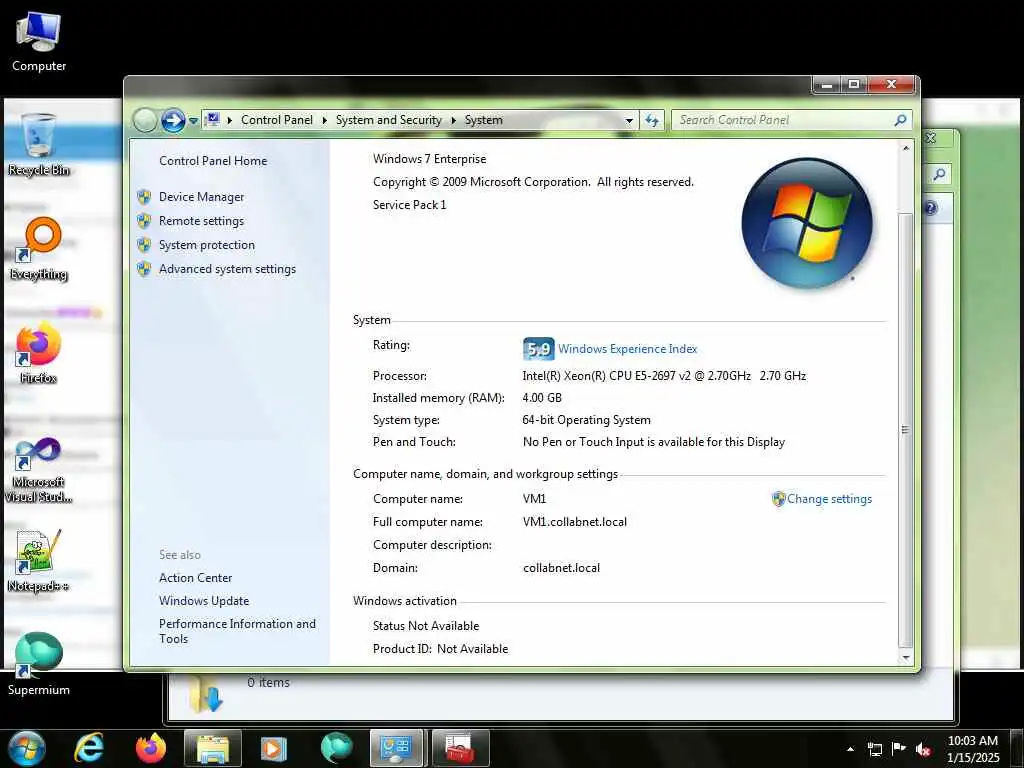This screenshot has height=768, width=1024.
Task: Click the System breadcrumb
Action: click(x=484, y=120)
